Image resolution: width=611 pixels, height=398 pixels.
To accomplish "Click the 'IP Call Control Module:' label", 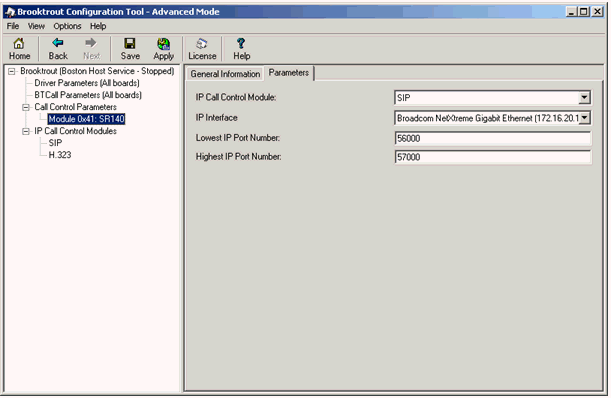I will point(236,97).
